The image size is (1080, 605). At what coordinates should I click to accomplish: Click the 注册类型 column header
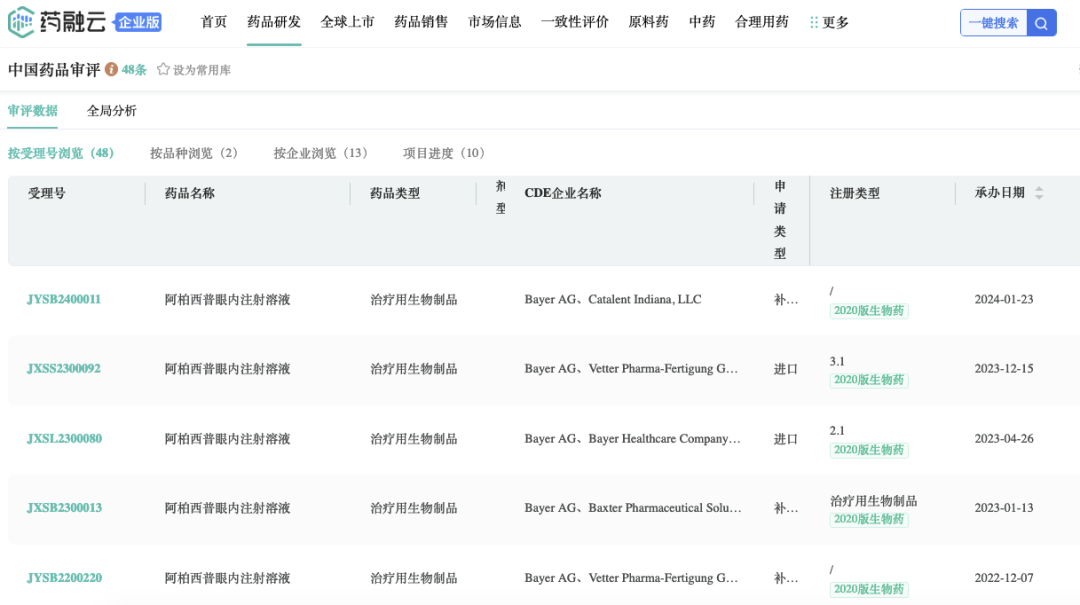pyautogui.click(x=855, y=194)
